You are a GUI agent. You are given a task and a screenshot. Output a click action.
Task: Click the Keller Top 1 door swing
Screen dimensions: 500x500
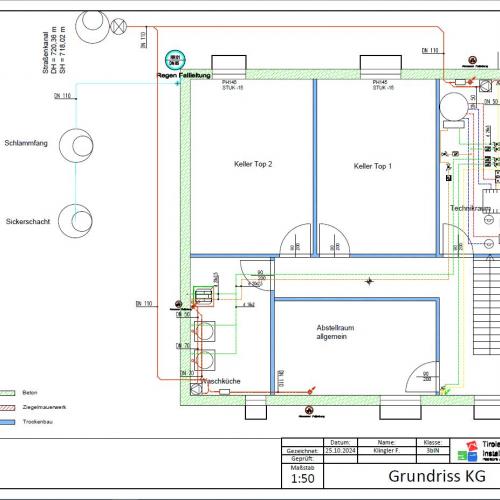tap(334, 240)
